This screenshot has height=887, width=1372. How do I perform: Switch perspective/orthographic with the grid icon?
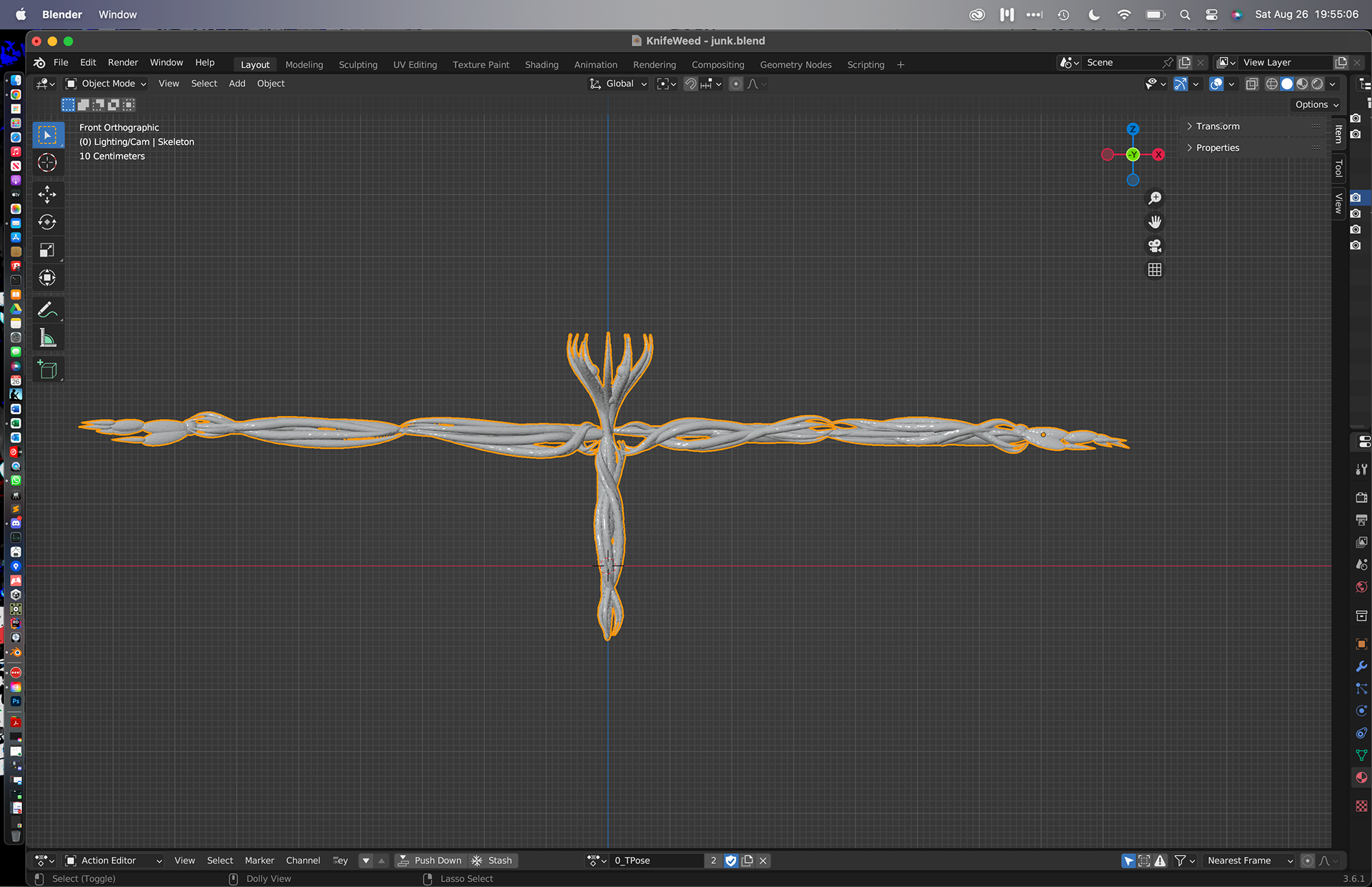[x=1155, y=269]
